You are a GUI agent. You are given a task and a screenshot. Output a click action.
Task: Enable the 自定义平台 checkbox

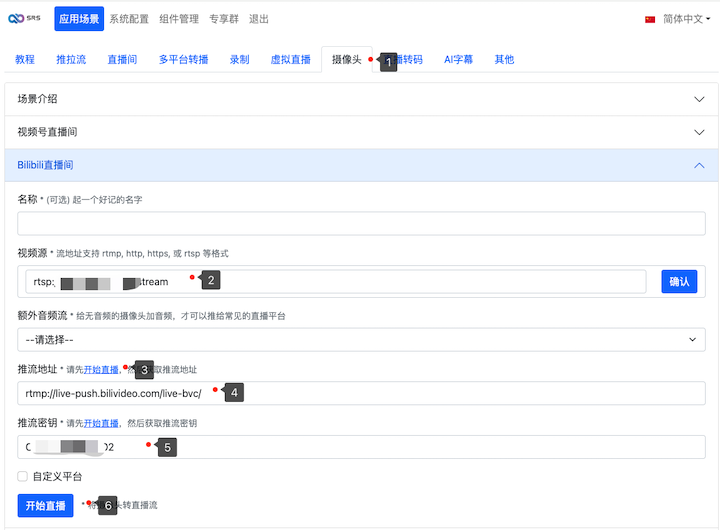point(23,476)
